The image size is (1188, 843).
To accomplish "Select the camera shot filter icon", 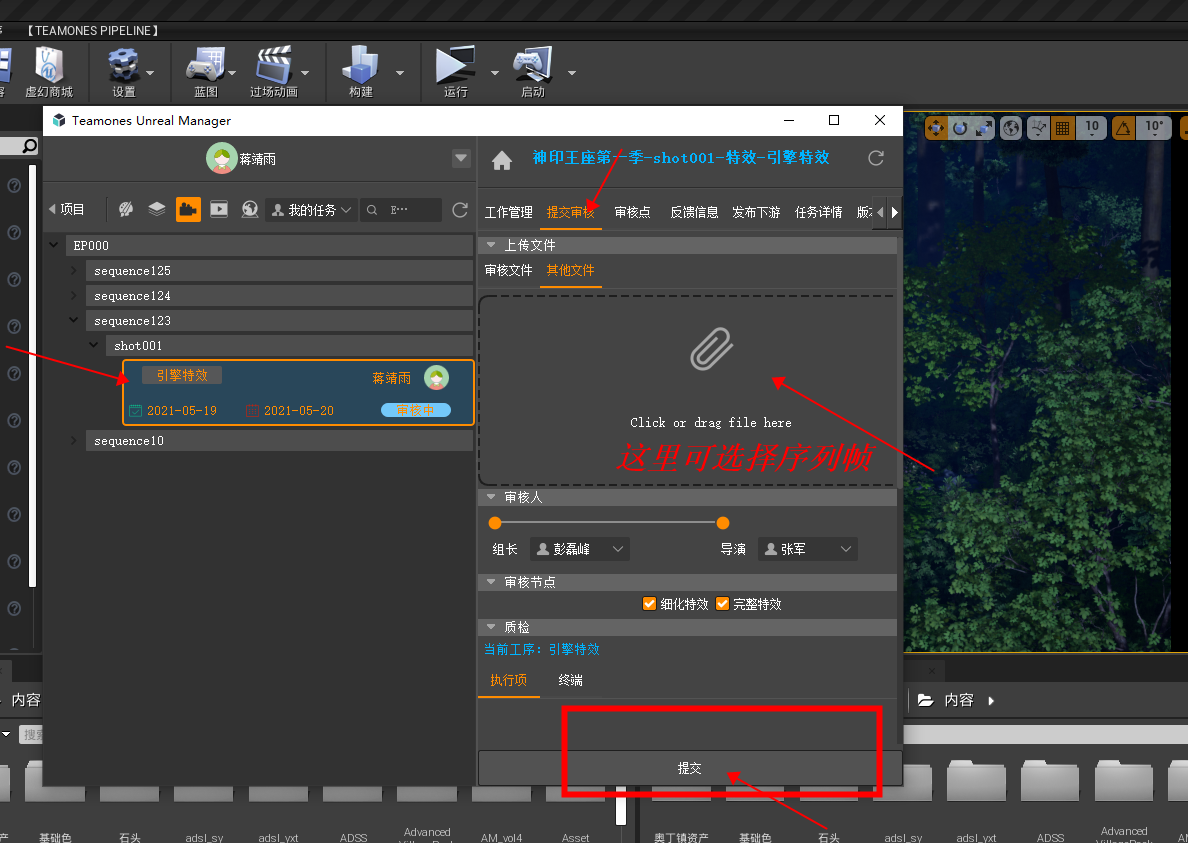I will tap(188, 209).
